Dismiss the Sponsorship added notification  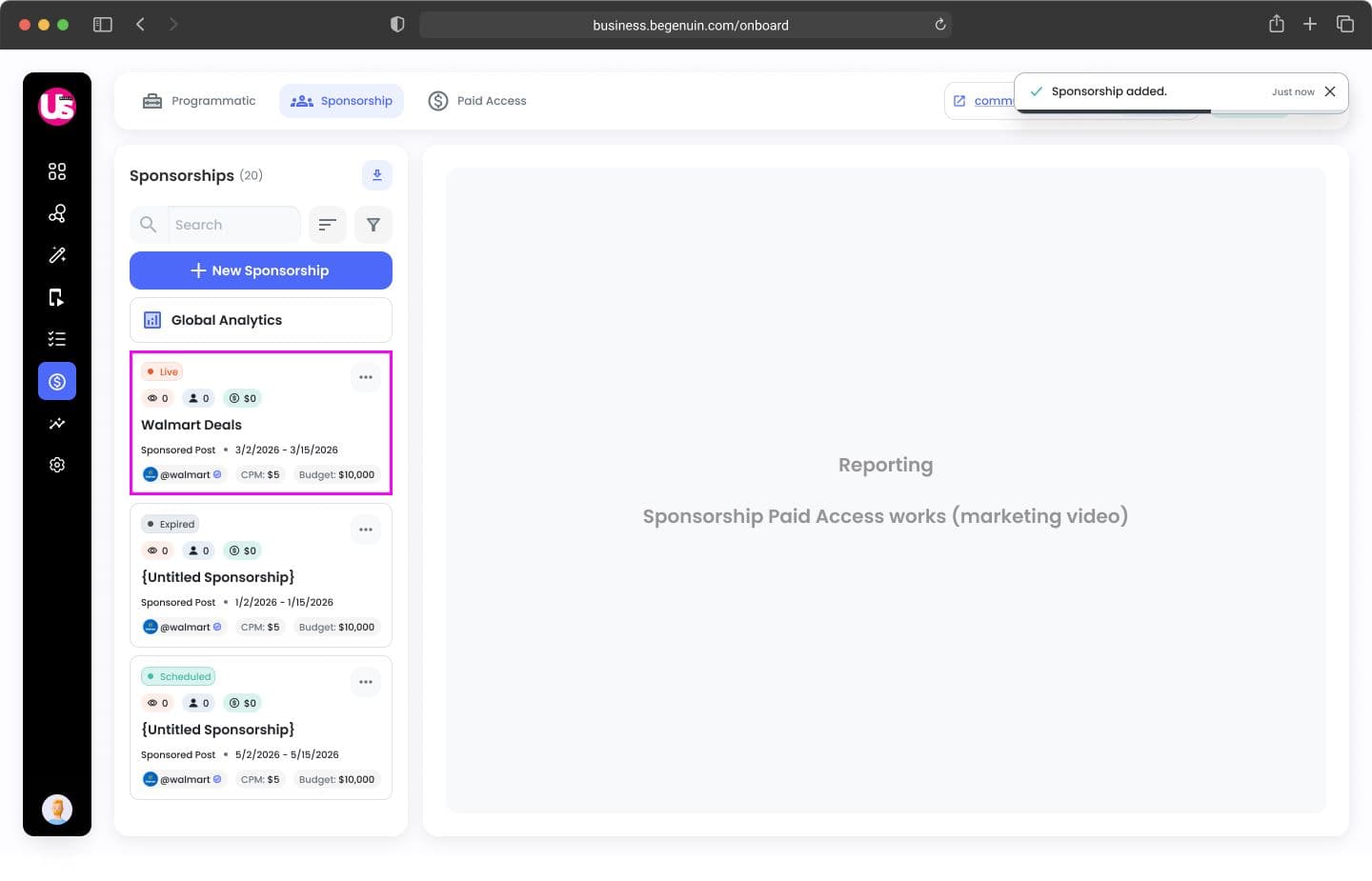pyautogui.click(x=1330, y=91)
